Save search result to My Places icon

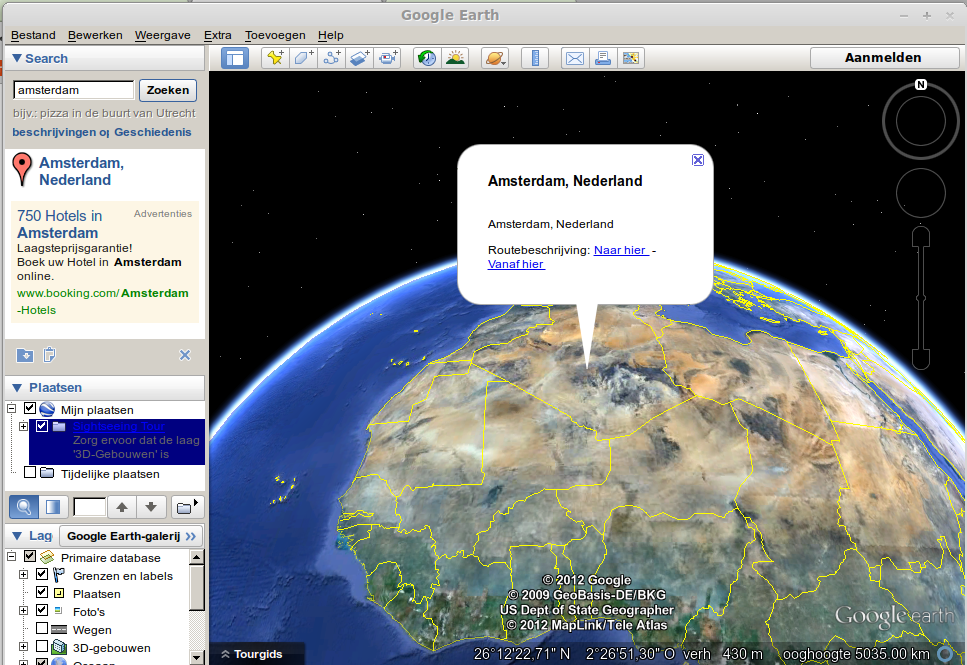click(x=25, y=355)
